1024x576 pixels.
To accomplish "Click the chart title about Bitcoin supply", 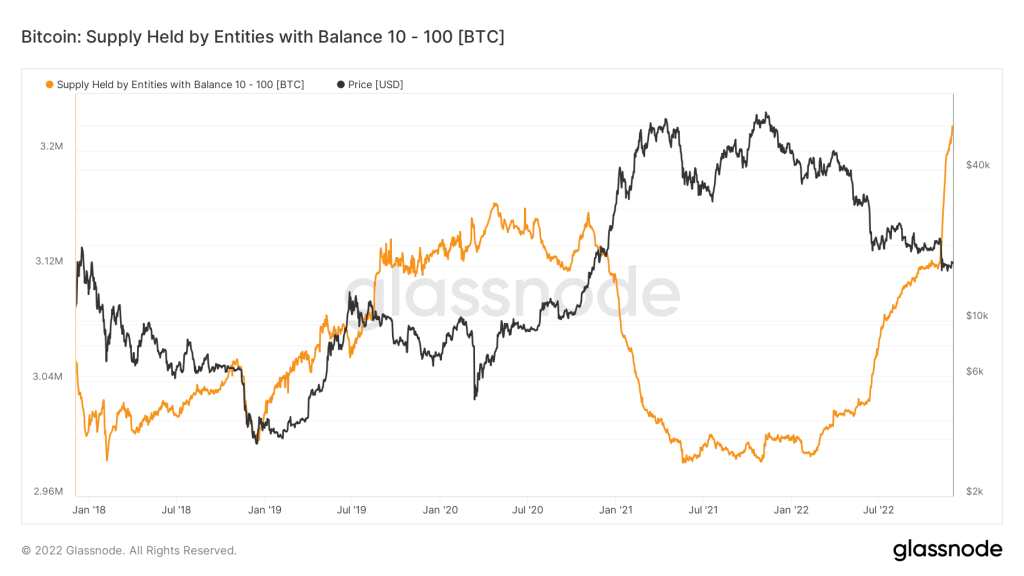I will pos(262,37).
